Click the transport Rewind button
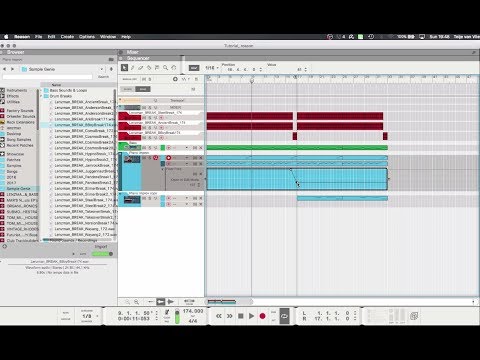This screenshot has width=480, height=360. coord(219,316)
